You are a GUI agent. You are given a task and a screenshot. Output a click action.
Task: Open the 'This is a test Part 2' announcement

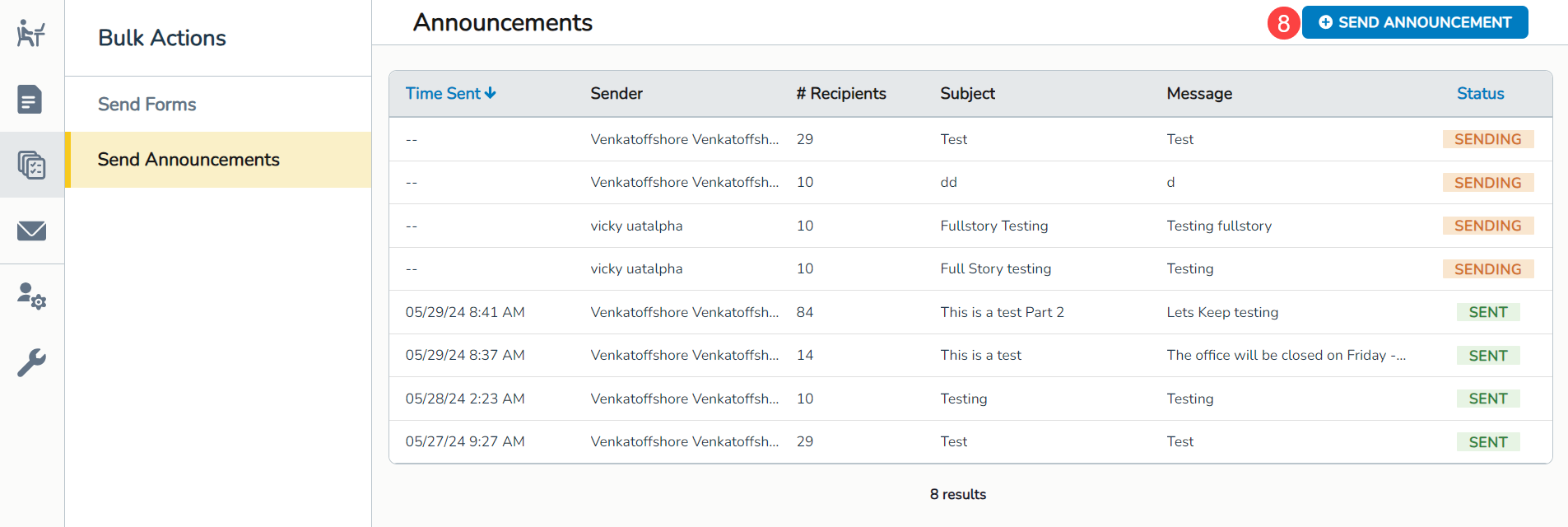pos(1002,312)
